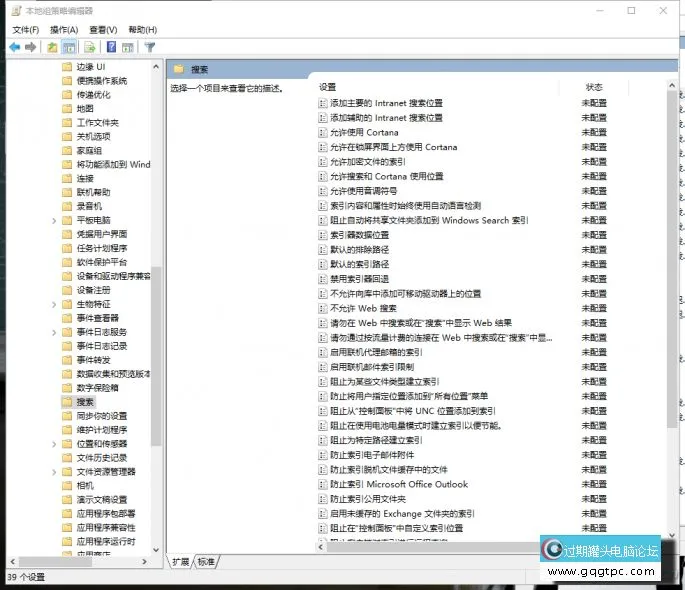Expand the 生物特征 tree node
Screen dimensions: 685x590
(54, 304)
